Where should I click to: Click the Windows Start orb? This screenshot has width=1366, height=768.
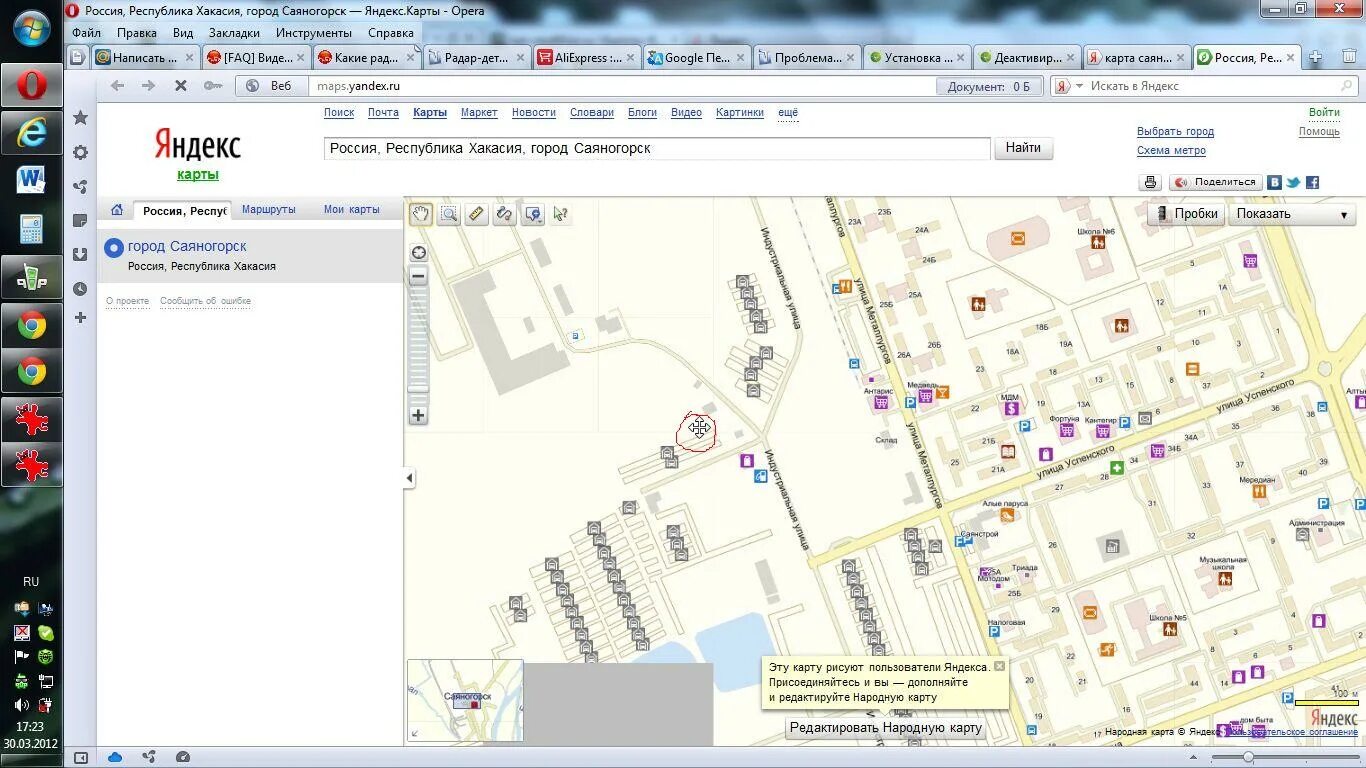pos(31,27)
